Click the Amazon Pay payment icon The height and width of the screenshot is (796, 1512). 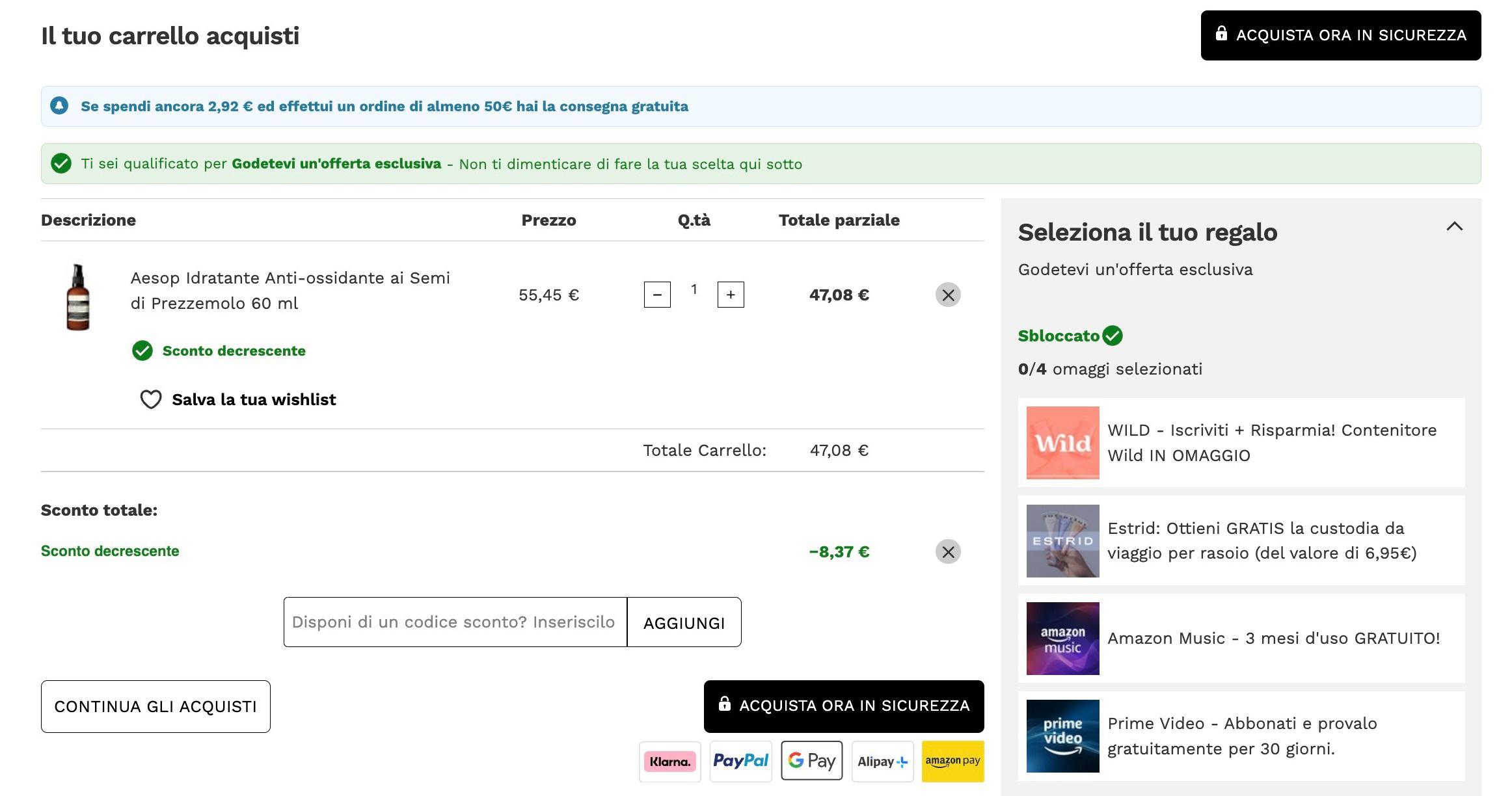(x=953, y=761)
